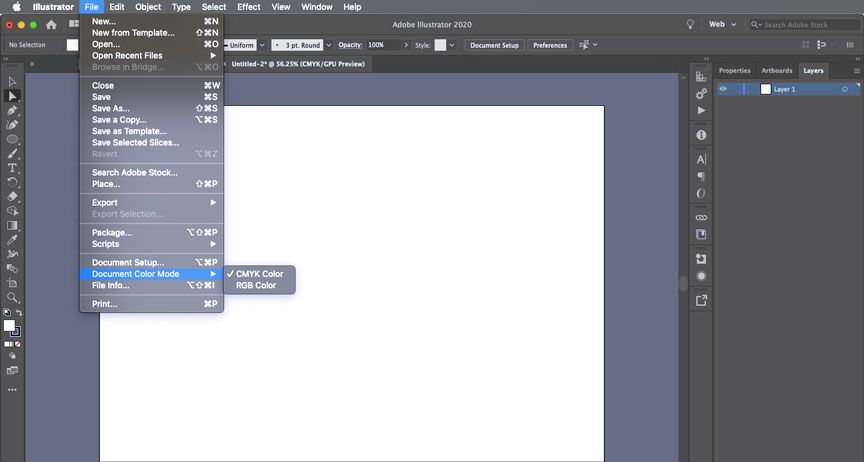The height and width of the screenshot is (462, 864).
Task: Click Layer 1 target circle
Action: click(x=845, y=89)
